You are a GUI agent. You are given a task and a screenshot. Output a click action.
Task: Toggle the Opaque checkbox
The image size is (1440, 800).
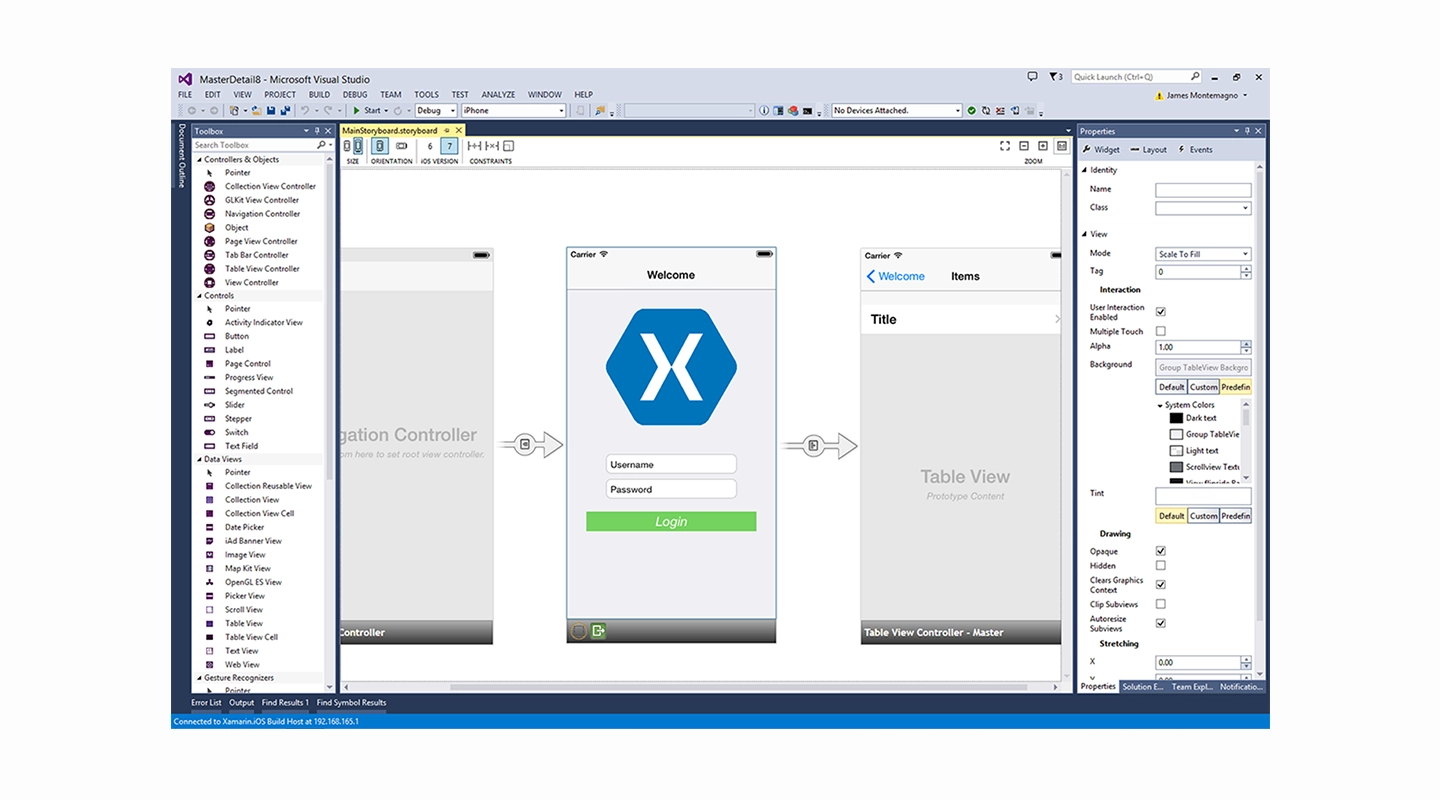point(1161,551)
